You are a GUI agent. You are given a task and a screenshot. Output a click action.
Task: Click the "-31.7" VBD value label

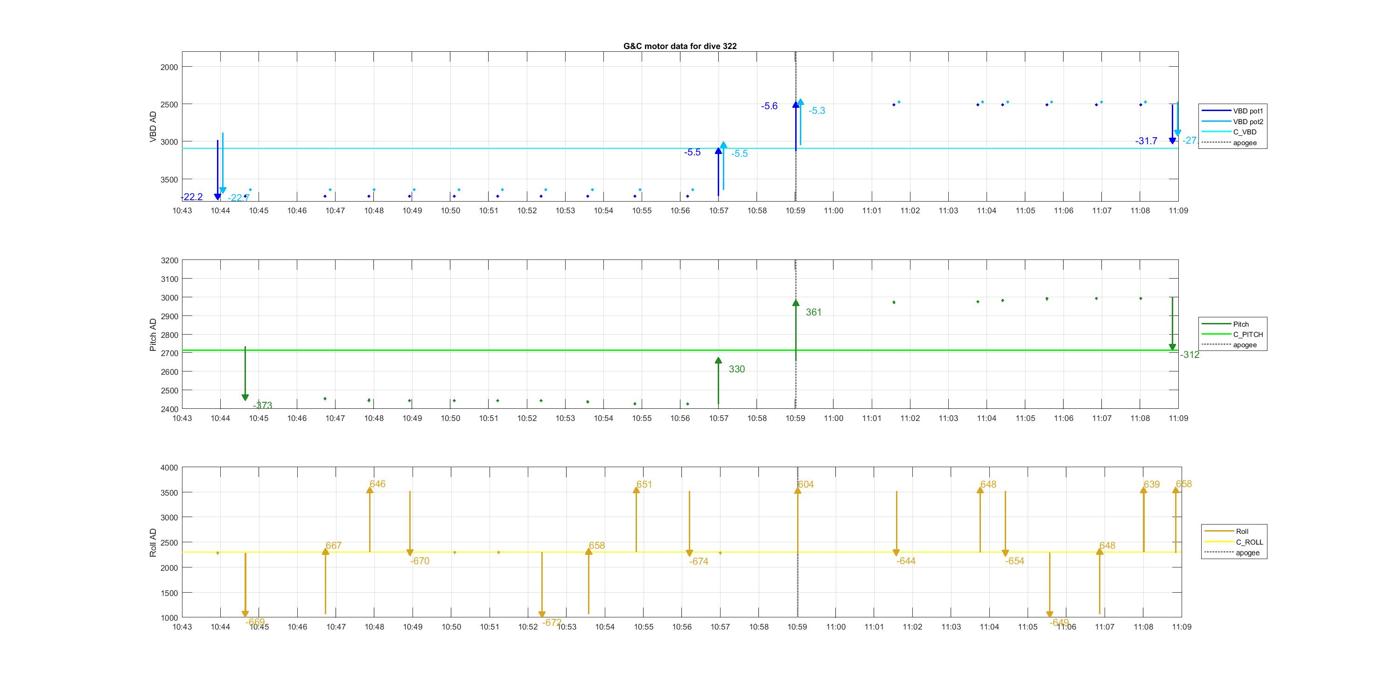point(1146,141)
